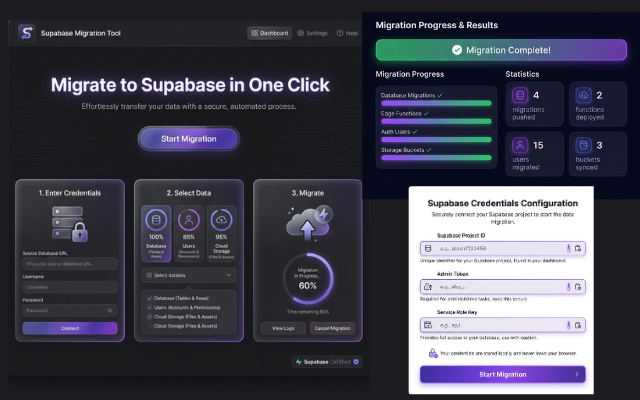Open the Select database dropdown
640x400 pixels.
189,275
